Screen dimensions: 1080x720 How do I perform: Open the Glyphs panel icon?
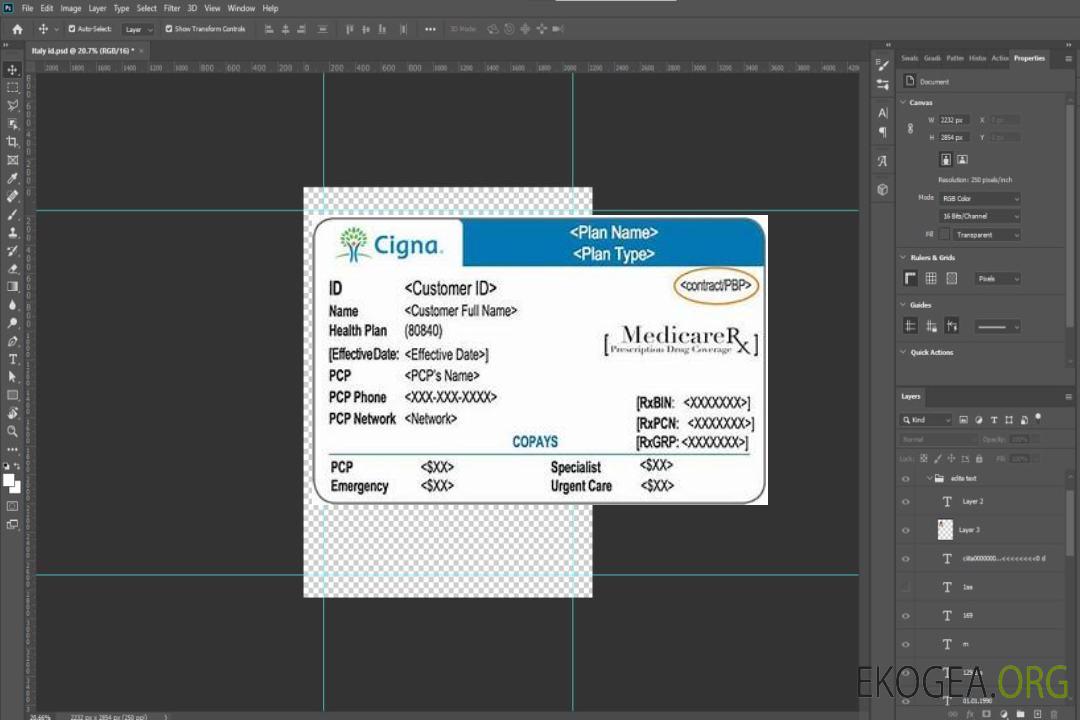click(883, 161)
